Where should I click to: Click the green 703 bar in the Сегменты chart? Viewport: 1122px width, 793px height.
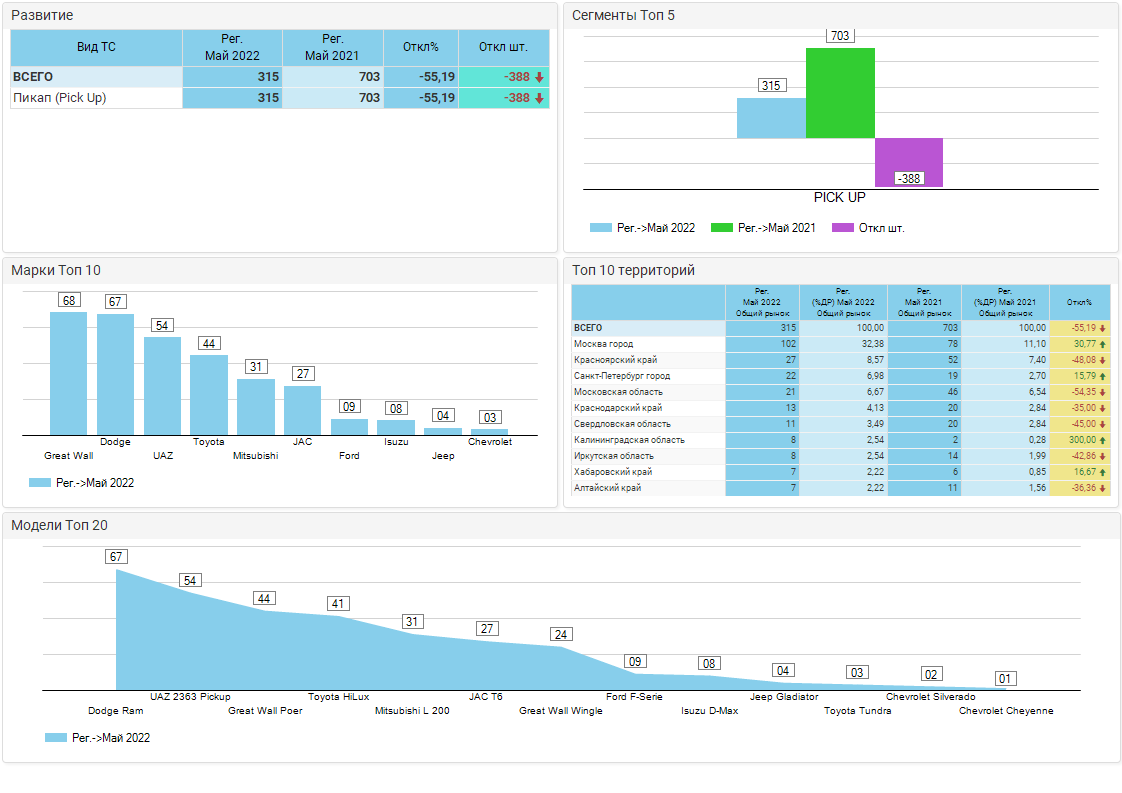point(840,92)
